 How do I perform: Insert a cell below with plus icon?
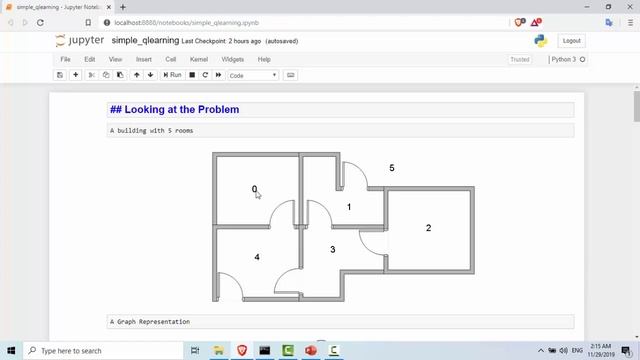pos(76,75)
